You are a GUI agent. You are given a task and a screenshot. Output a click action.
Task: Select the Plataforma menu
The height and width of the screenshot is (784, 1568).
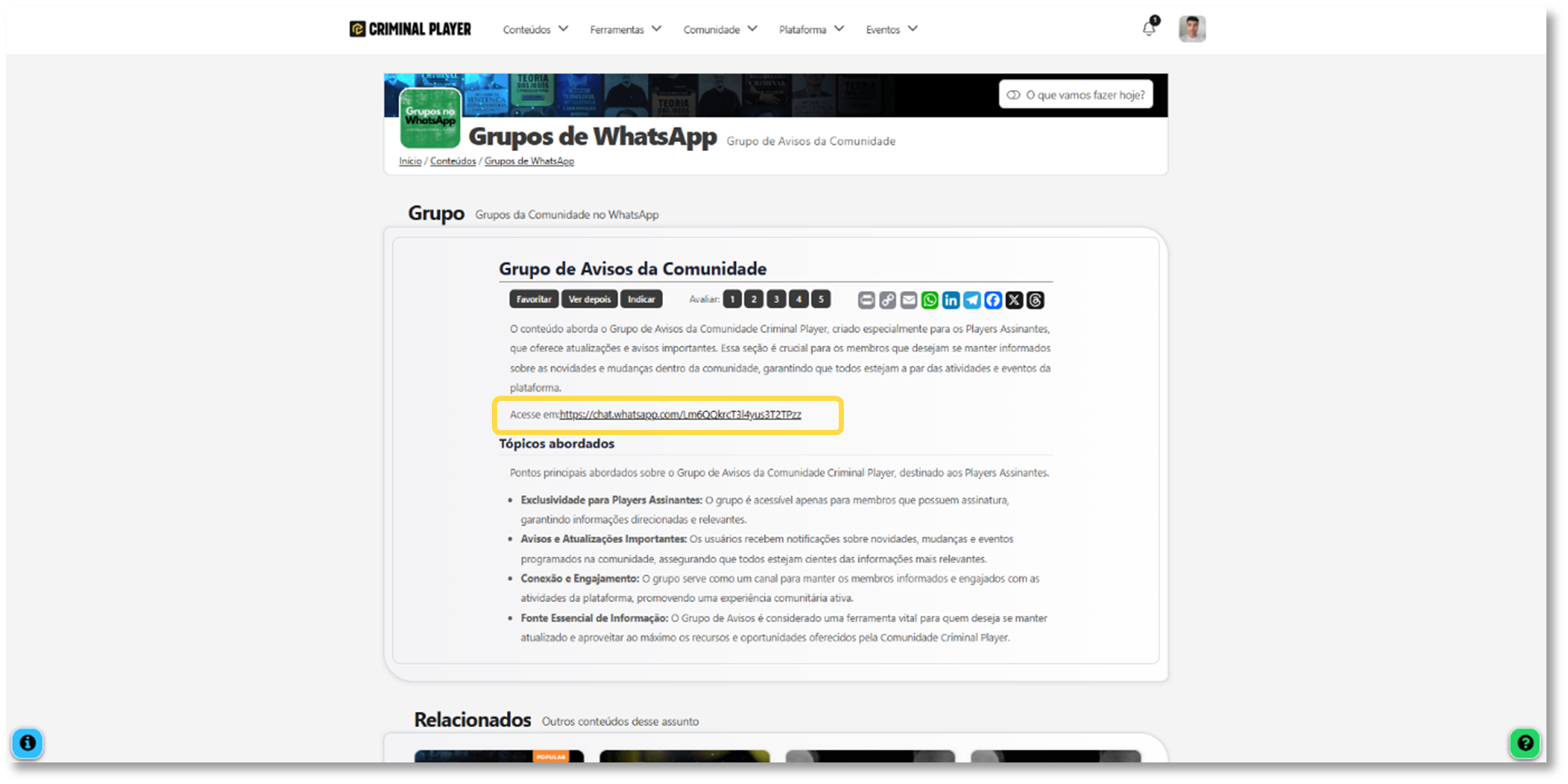810,29
